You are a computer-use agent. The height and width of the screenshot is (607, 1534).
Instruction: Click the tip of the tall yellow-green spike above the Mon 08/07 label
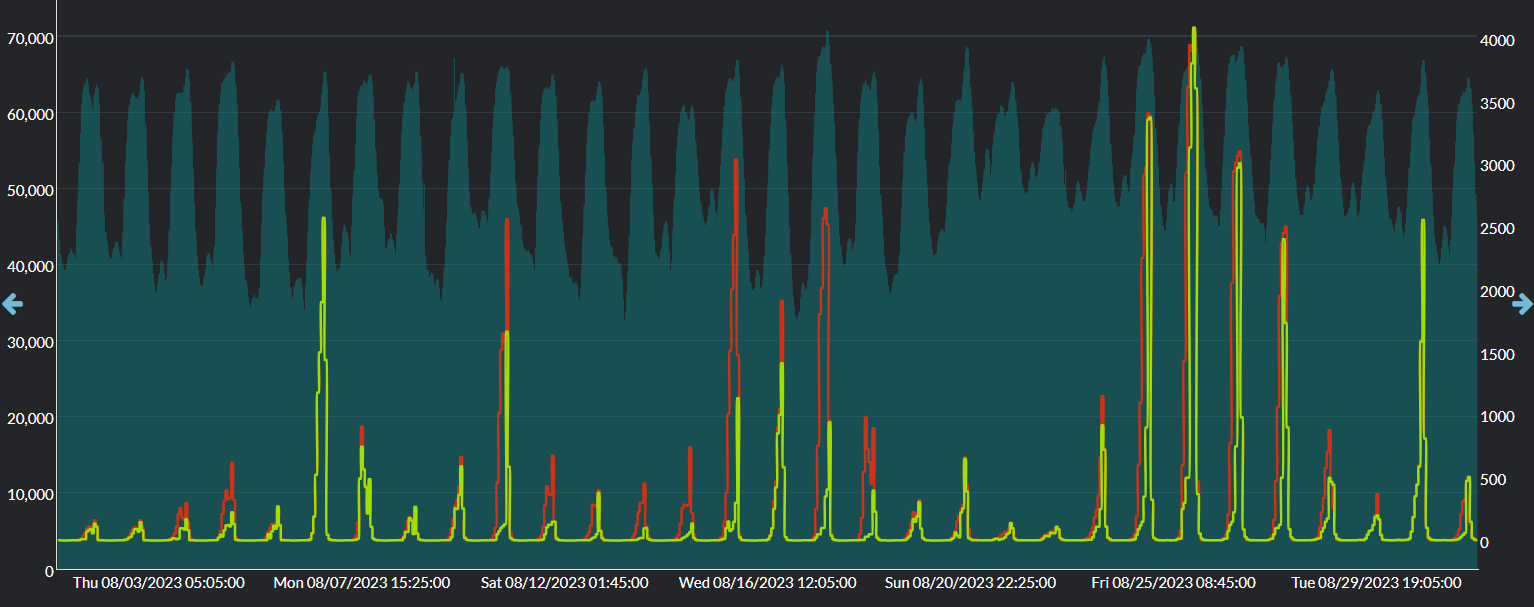323,219
